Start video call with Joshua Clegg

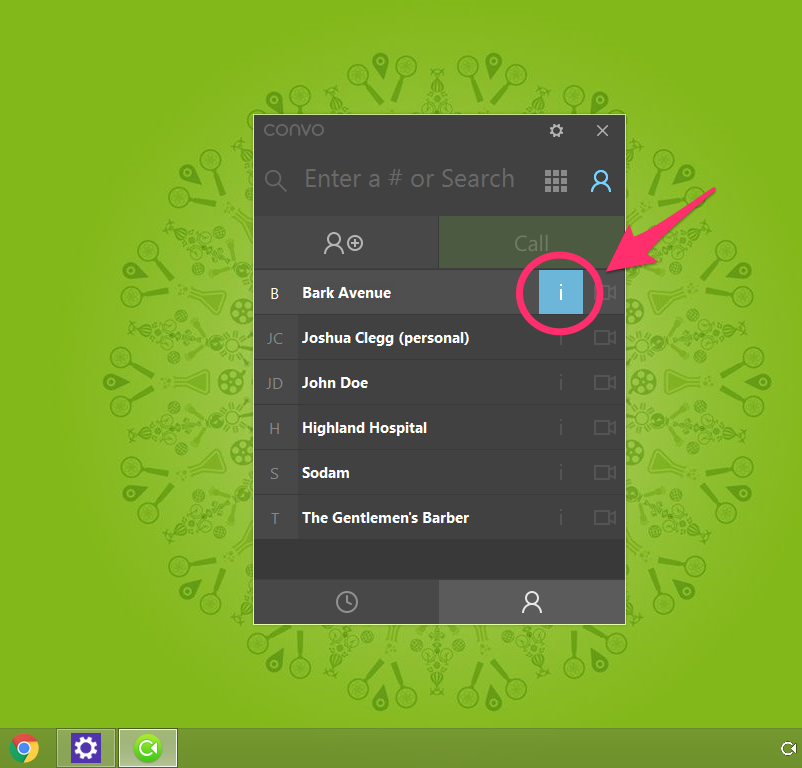604,338
